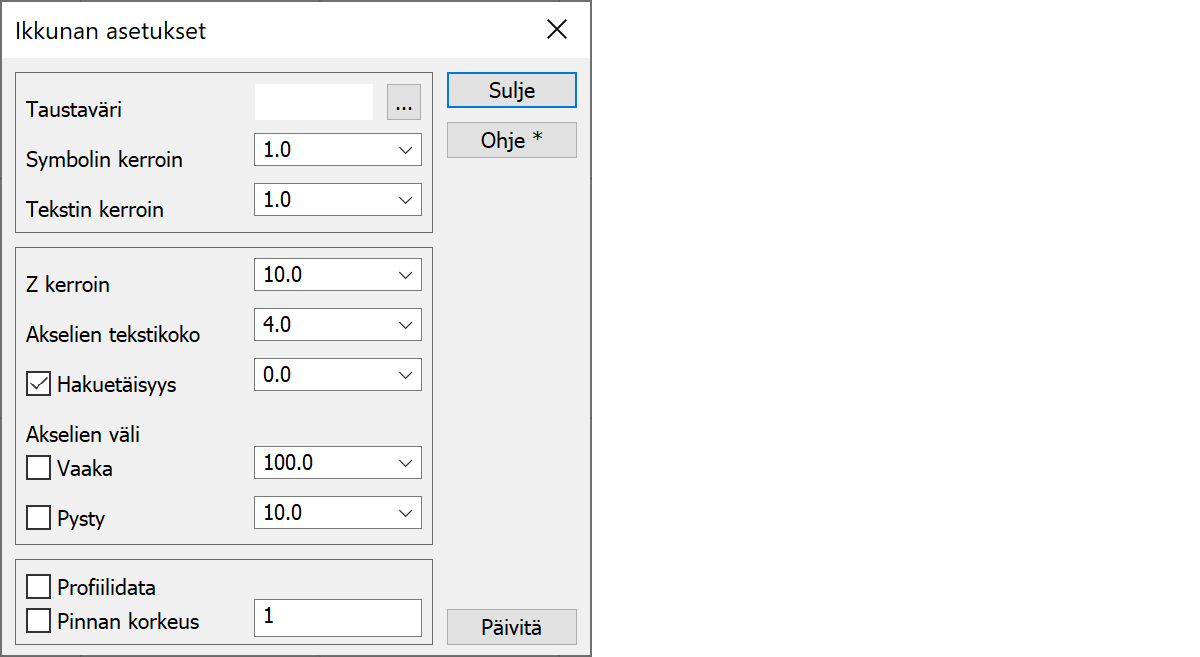Enable the Profiilidata checkbox
This screenshot has width=1200, height=657.
39,587
